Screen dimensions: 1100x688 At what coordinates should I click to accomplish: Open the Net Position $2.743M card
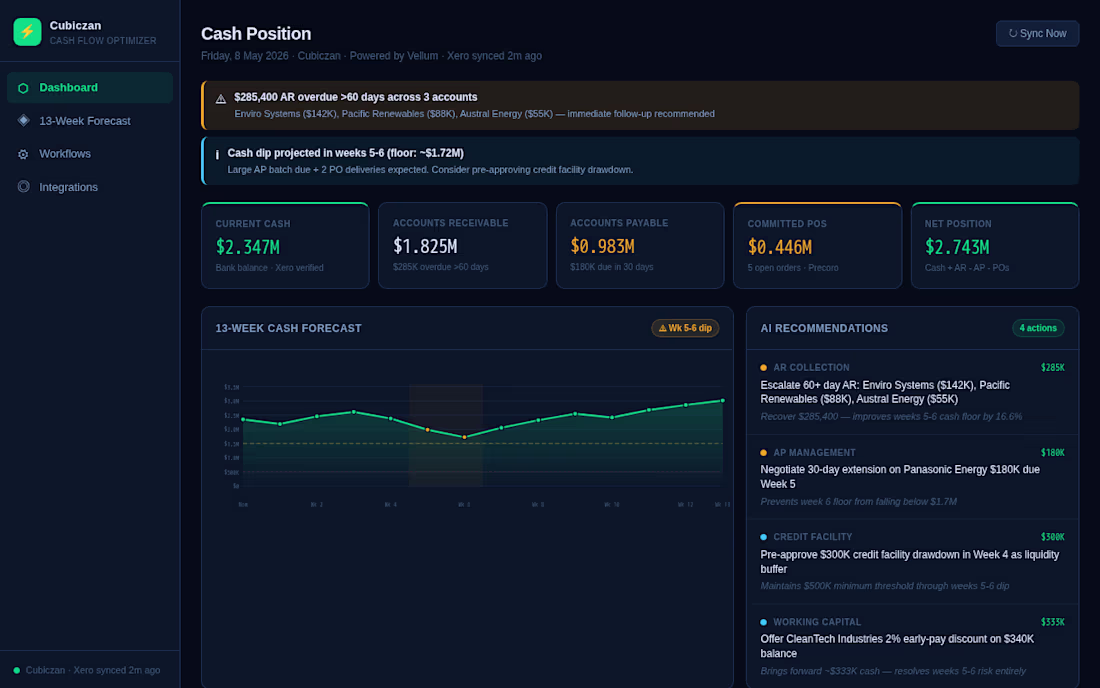(x=995, y=245)
